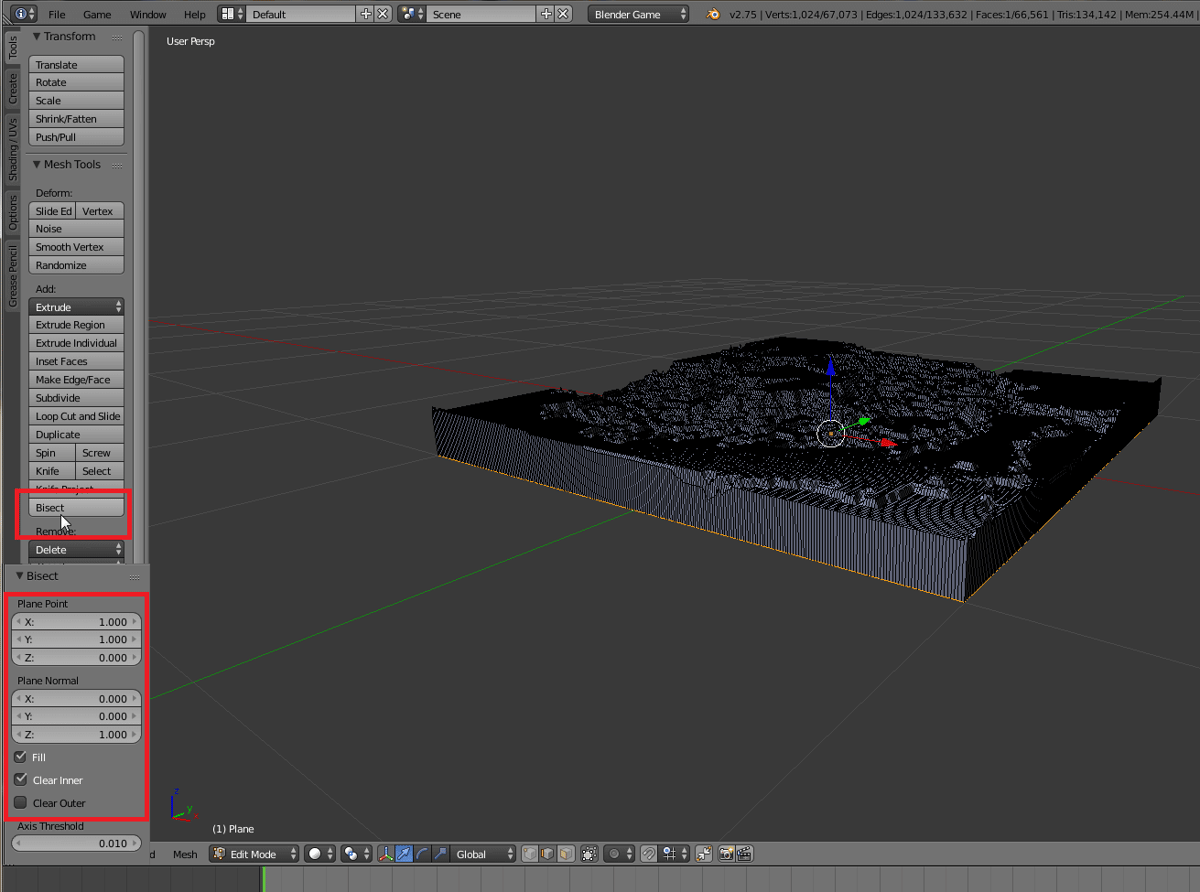Delete the current Scene with X button
Viewport: 1200px width, 892px height.
pyautogui.click(x=564, y=14)
